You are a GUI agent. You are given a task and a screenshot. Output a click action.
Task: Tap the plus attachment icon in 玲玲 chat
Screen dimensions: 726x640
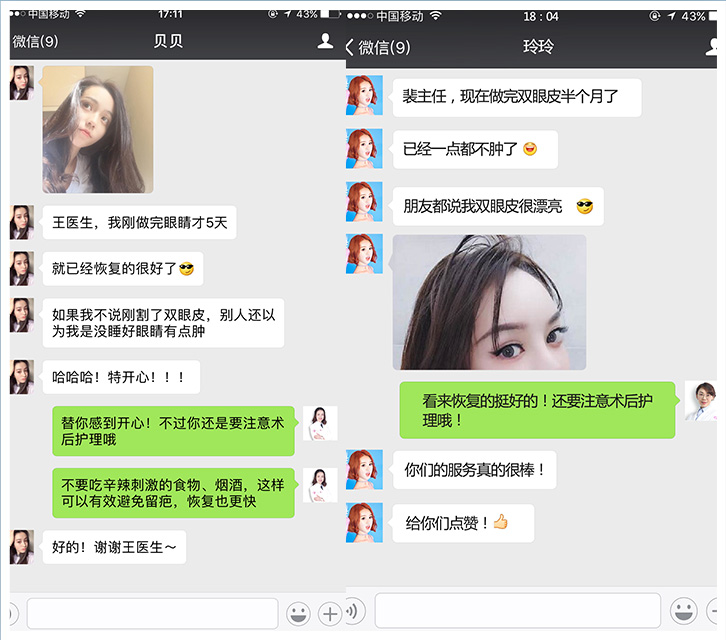pos(716,610)
